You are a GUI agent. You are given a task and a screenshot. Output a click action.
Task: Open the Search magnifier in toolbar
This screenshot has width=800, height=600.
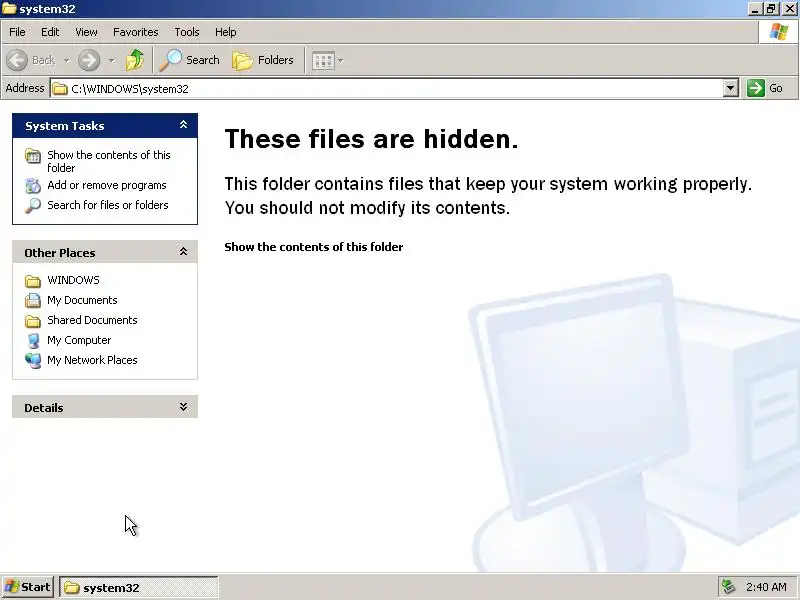coord(170,60)
